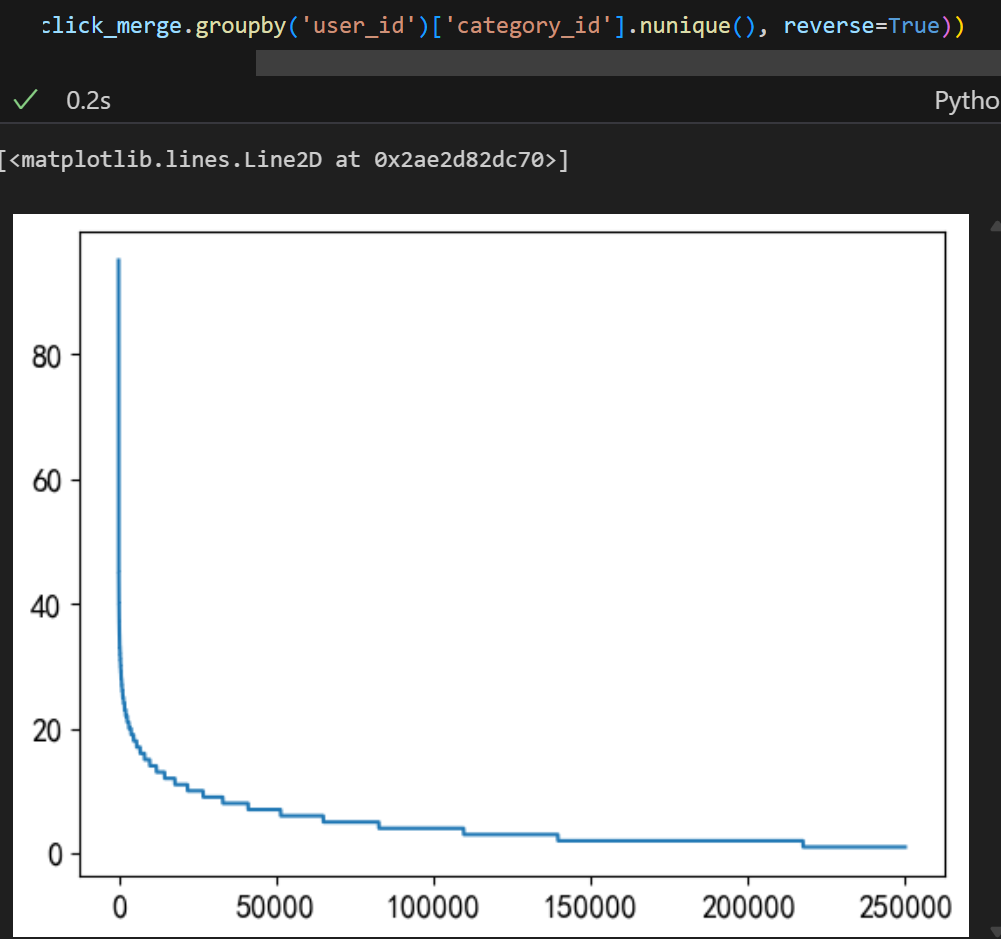The height and width of the screenshot is (939, 1001).
Task: Click the y-axis tick label 20
Action: (47, 730)
